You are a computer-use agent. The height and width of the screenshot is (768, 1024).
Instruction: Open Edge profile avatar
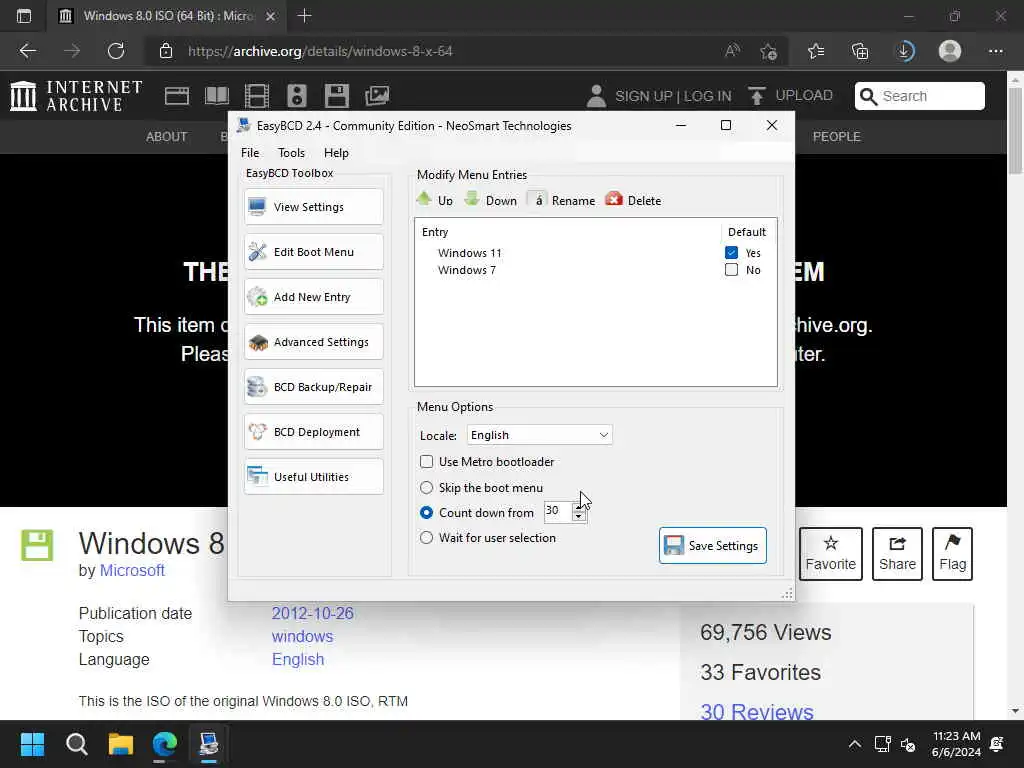click(950, 51)
